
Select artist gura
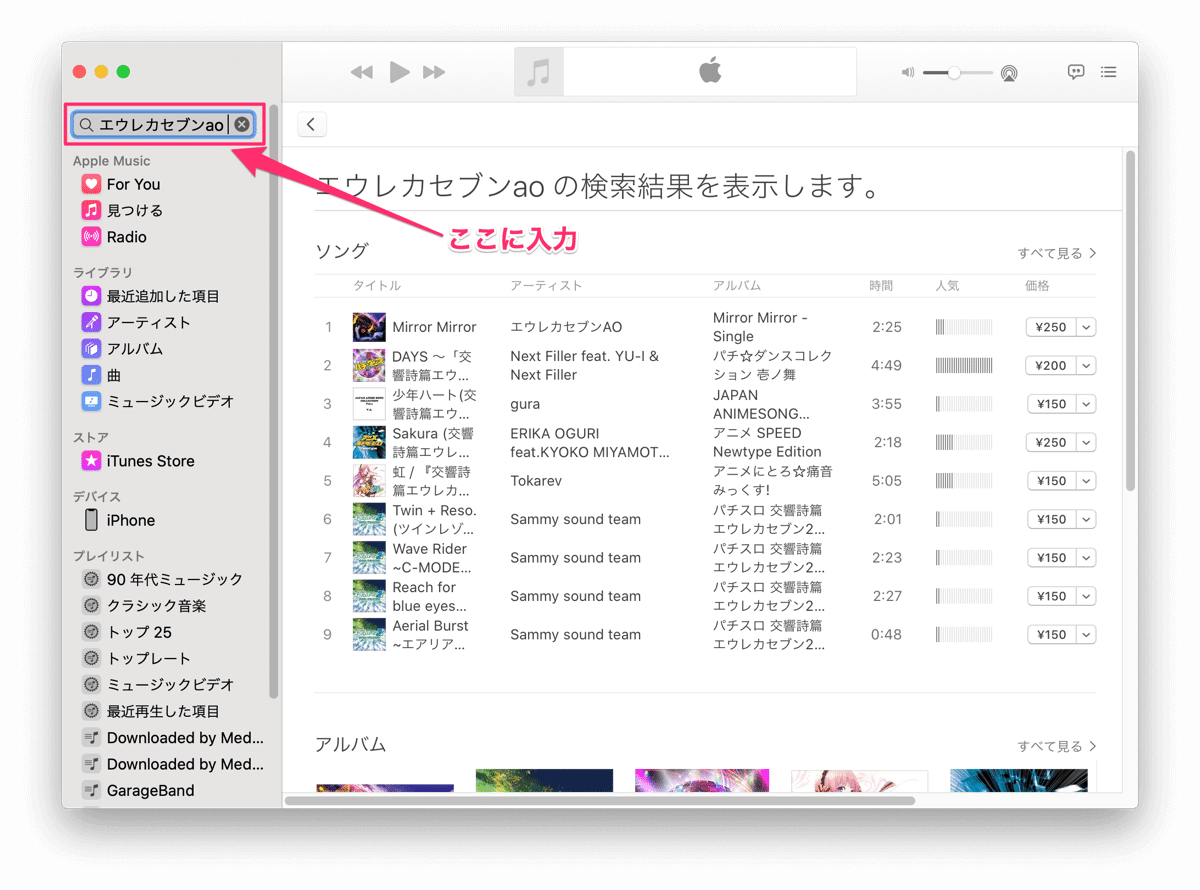525,404
